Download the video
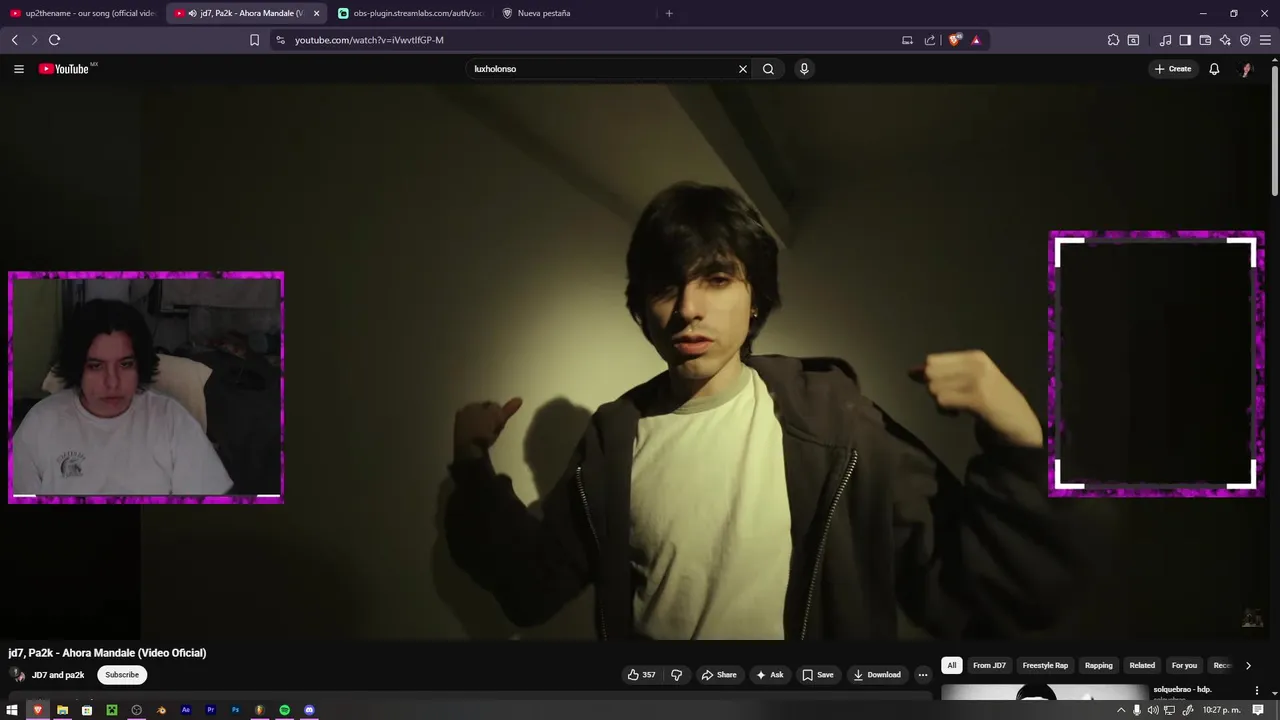 (x=876, y=675)
